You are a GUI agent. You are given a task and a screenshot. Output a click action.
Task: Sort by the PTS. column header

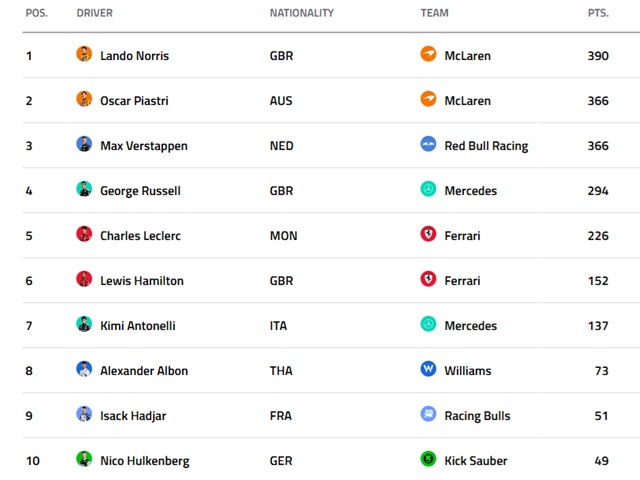pos(598,13)
